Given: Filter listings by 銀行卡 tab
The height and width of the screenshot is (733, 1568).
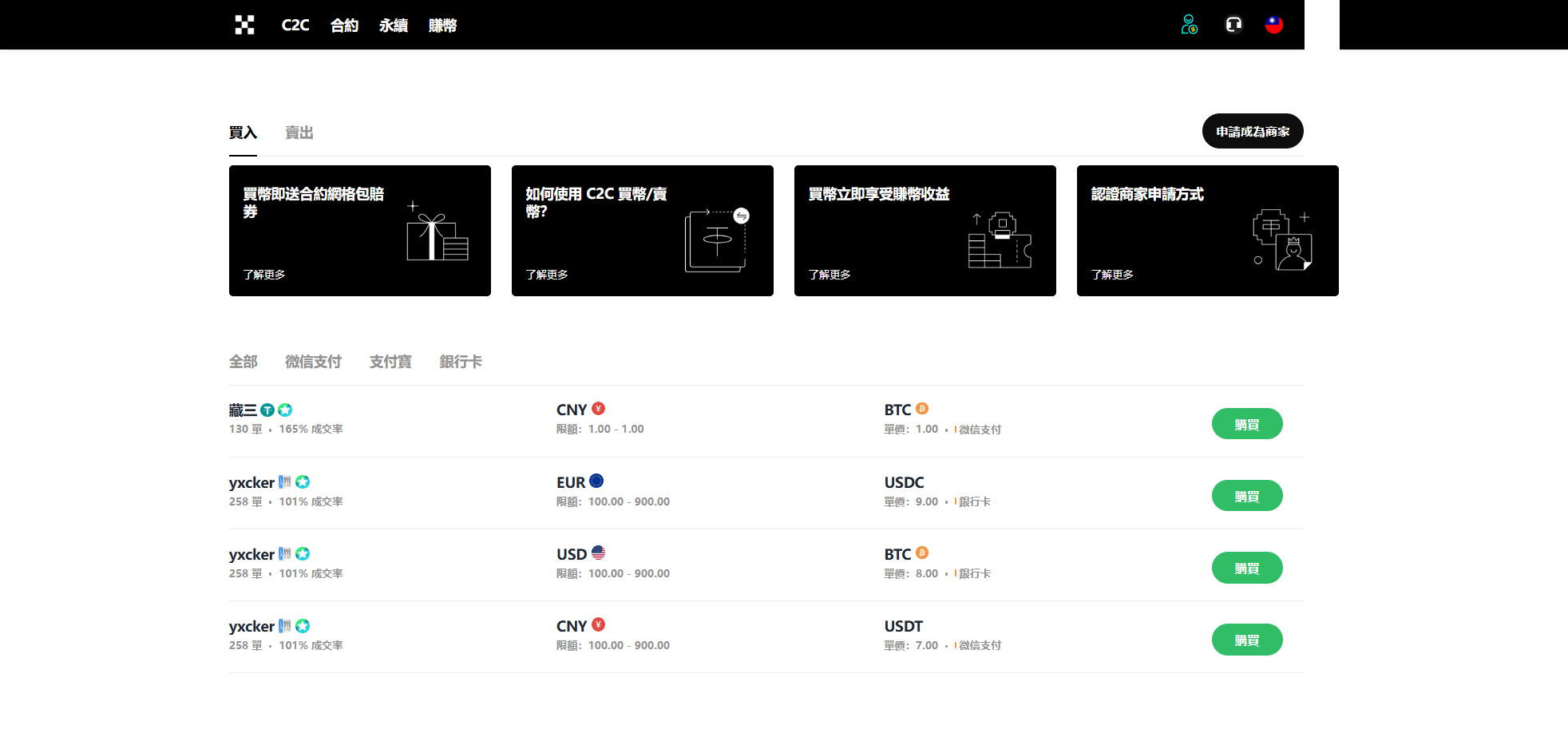Looking at the screenshot, I should tap(461, 362).
